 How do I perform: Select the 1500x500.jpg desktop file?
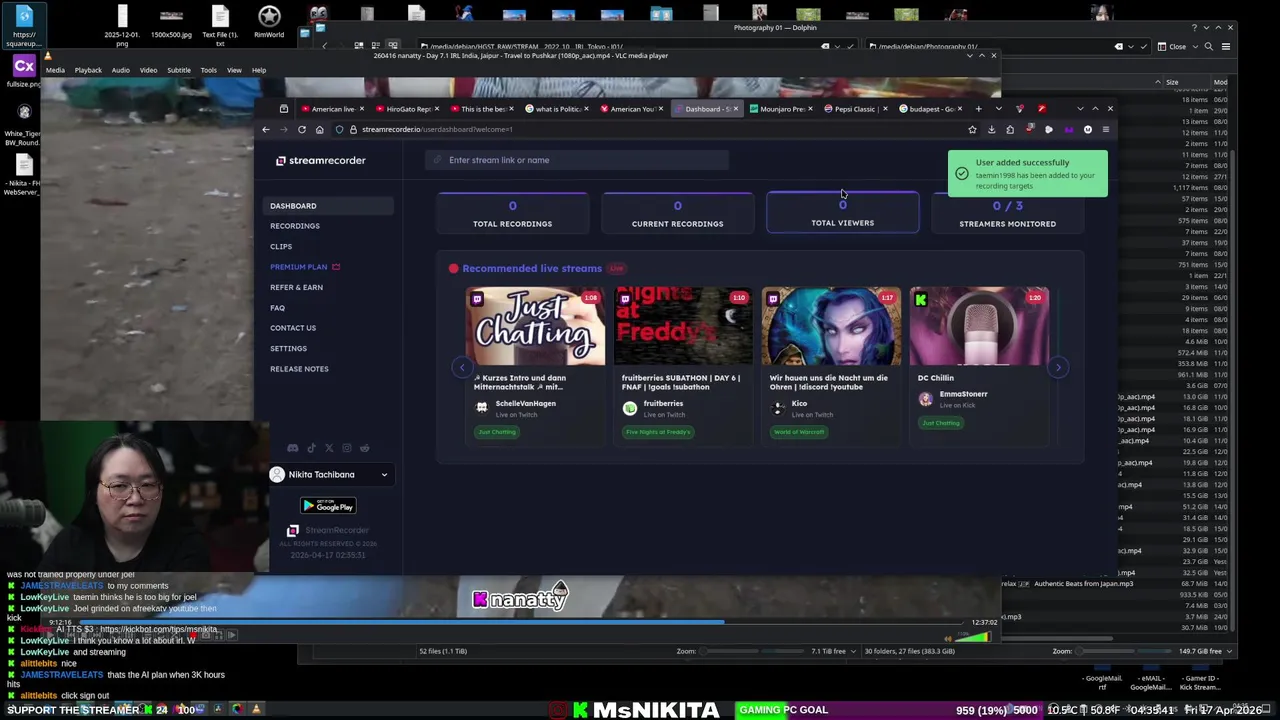pyautogui.click(x=171, y=22)
